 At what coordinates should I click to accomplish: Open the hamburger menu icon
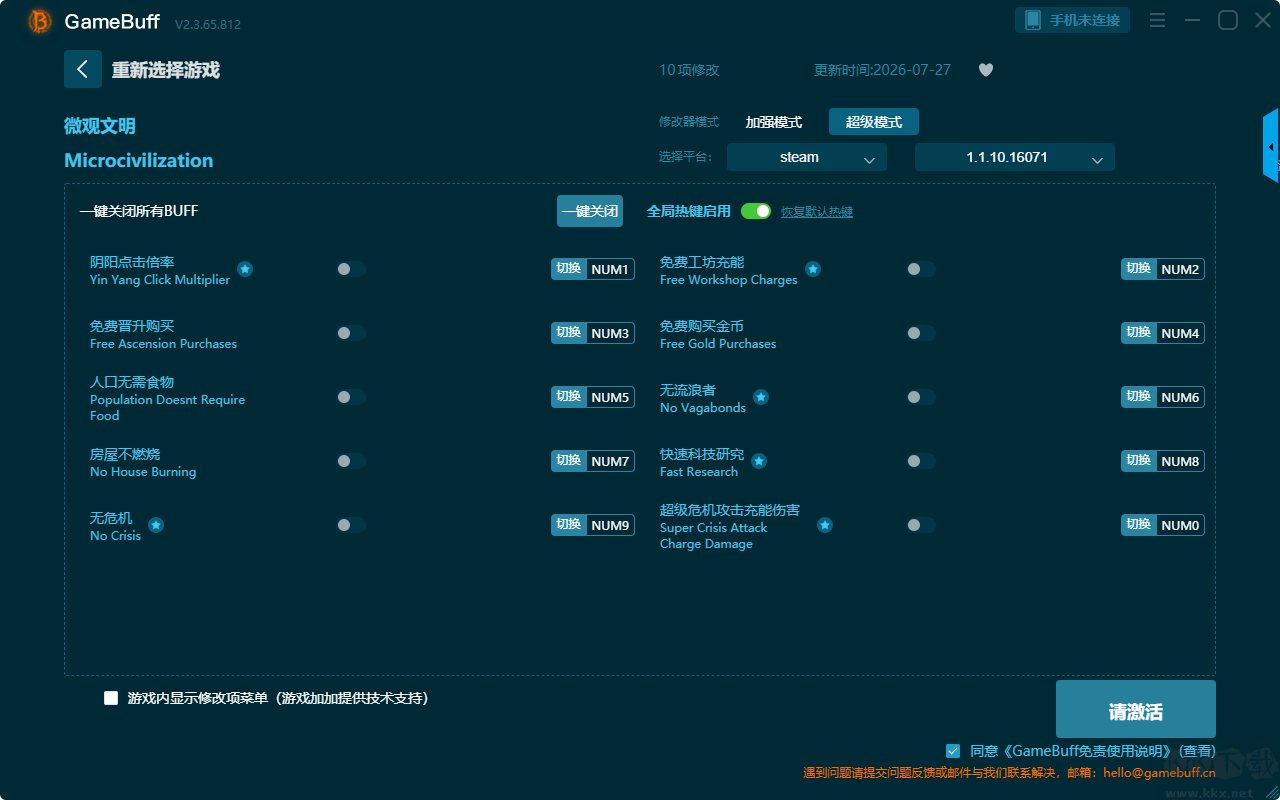coord(1157,20)
